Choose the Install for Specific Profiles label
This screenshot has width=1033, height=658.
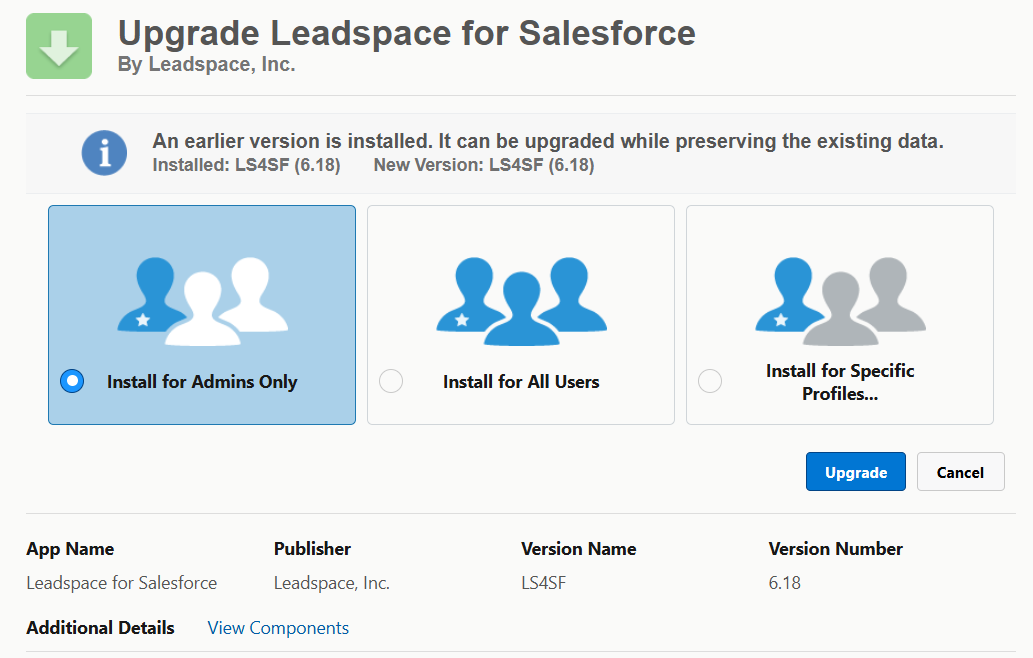(840, 382)
